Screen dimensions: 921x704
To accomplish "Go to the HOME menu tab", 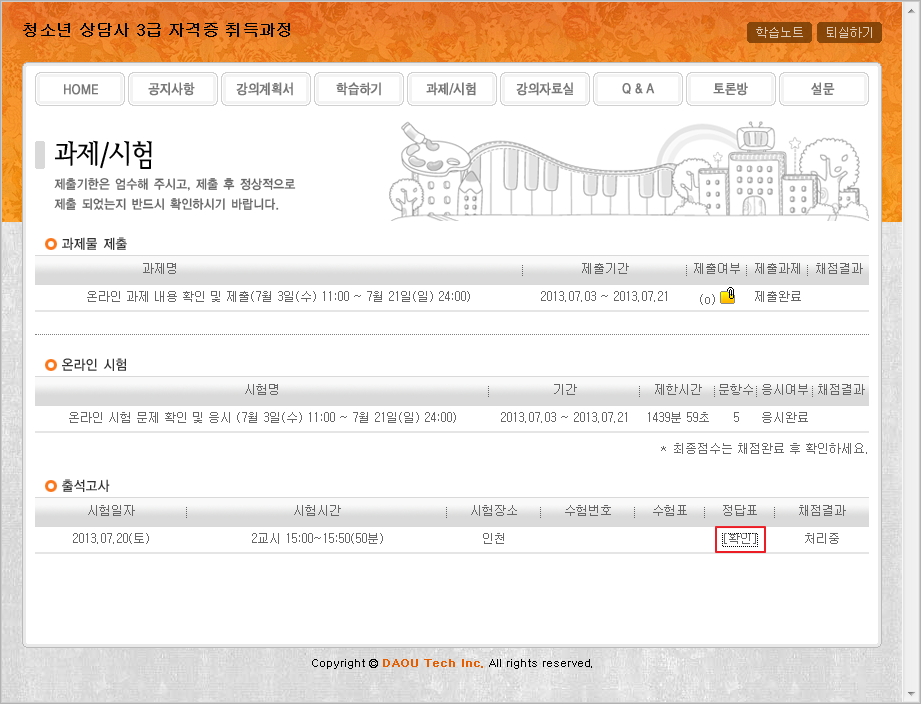I will (80, 89).
